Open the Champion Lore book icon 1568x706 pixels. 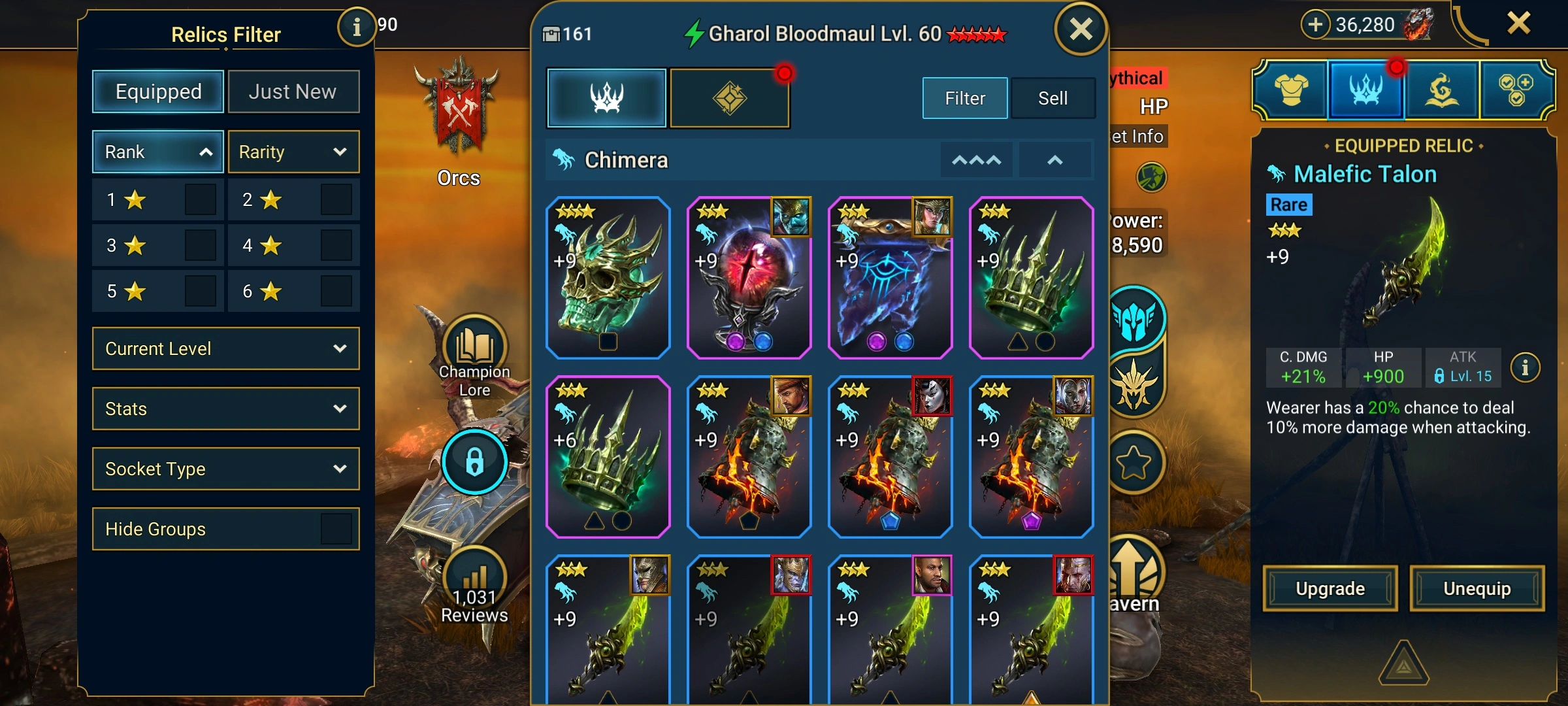click(475, 346)
